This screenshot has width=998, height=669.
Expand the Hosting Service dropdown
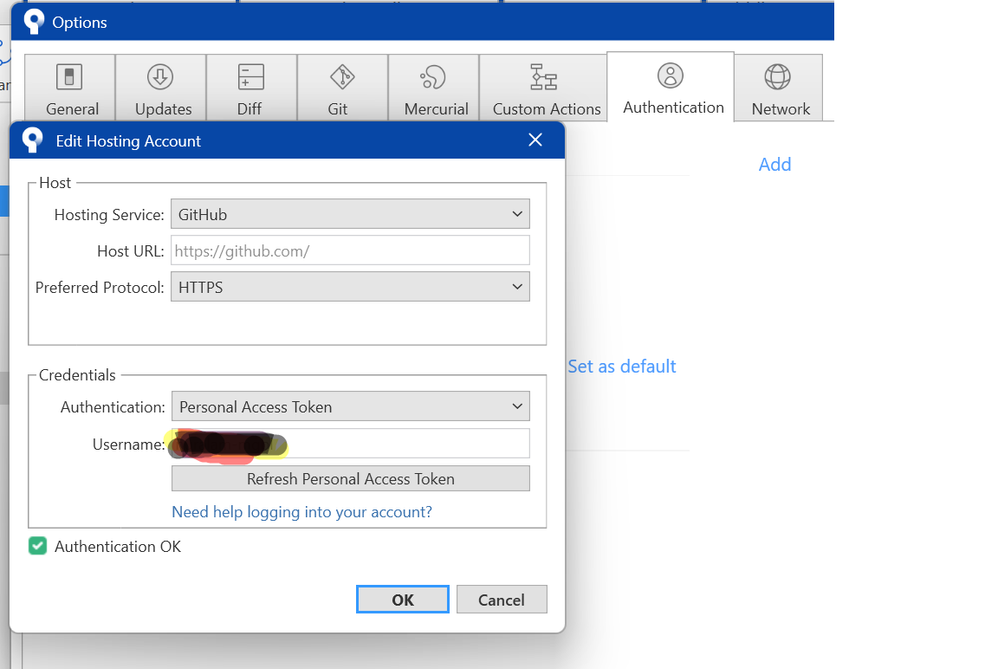[x=350, y=214]
